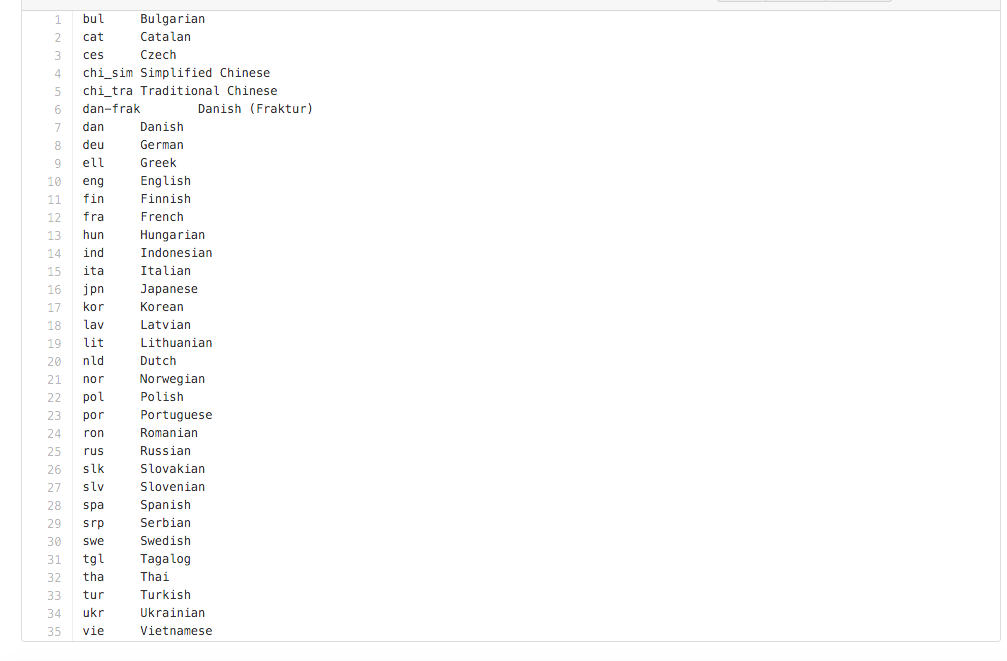Select the word 'Vietnamese'
1007x661 pixels.
pos(176,631)
